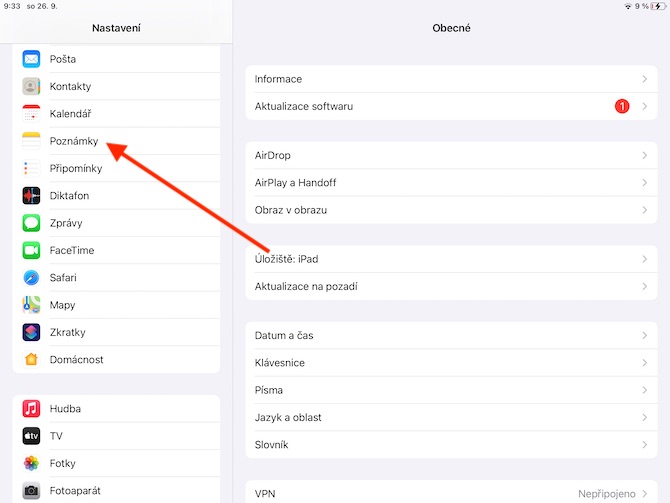Expand the Klávesnice row chevron
Screen dimensions: 670x503
click(x=645, y=363)
